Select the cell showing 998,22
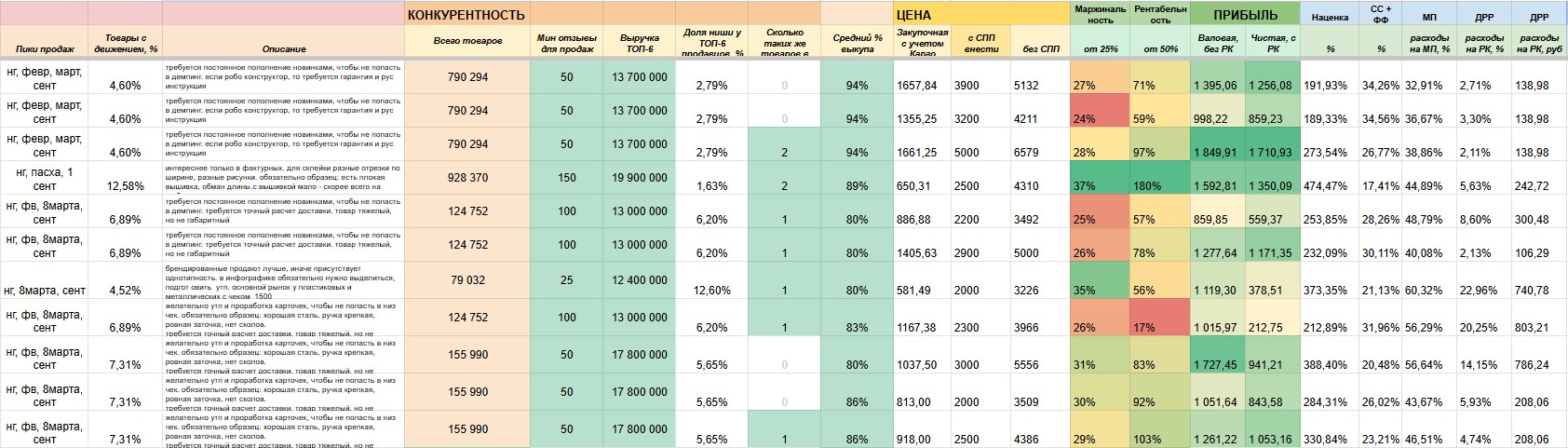The width and height of the screenshot is (1568, 448). [x=1217, y=110]
